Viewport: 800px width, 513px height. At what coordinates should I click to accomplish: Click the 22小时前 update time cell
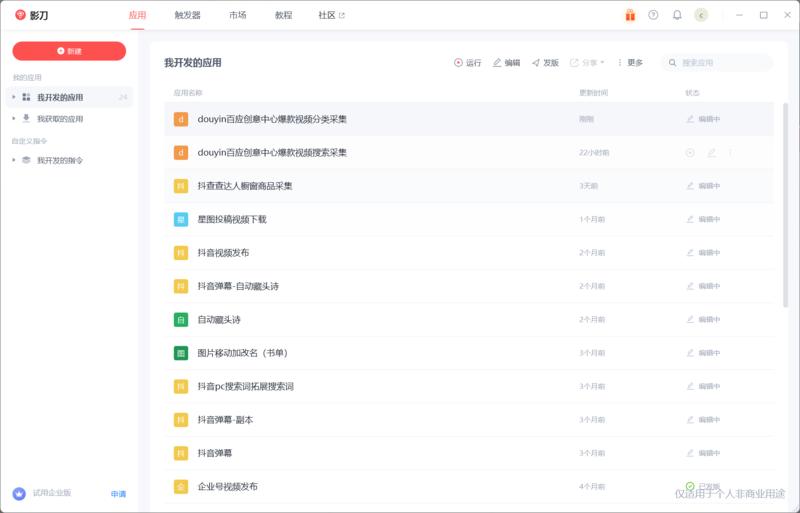coord(594,153)
